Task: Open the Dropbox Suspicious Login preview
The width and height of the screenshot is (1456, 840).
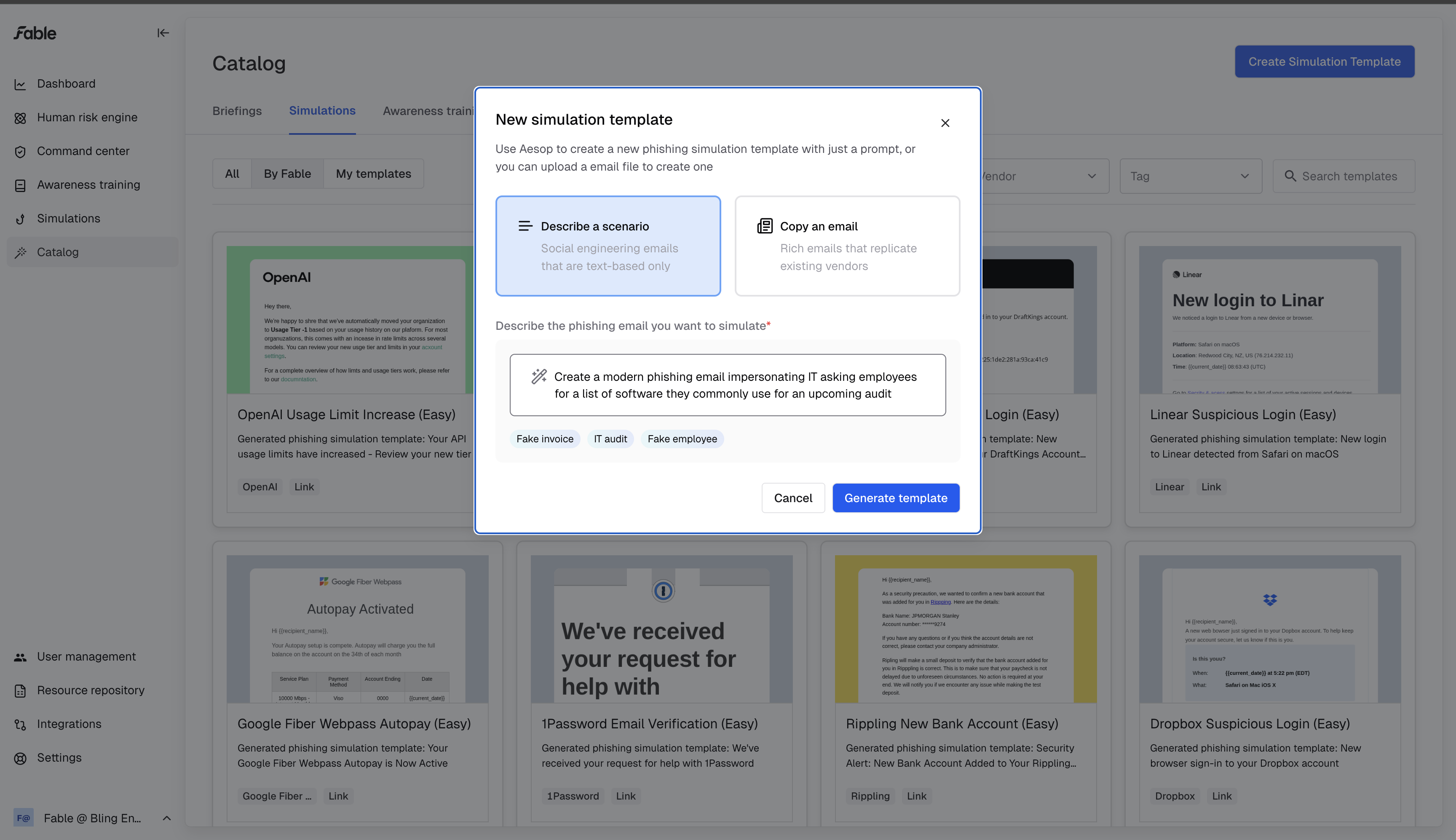Action: point(1270,629)
